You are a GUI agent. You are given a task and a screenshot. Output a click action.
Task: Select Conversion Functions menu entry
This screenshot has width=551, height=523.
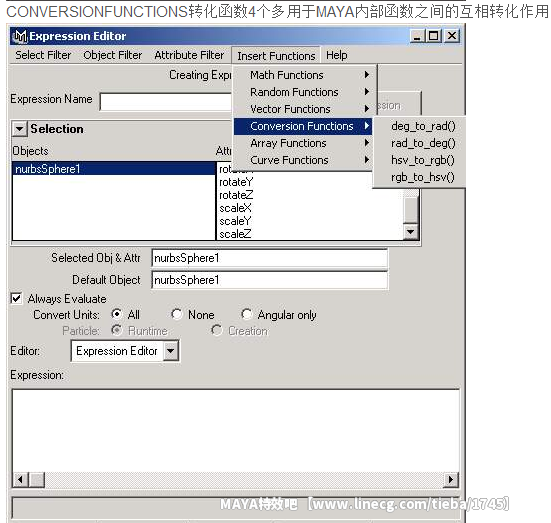pos(303,126)
